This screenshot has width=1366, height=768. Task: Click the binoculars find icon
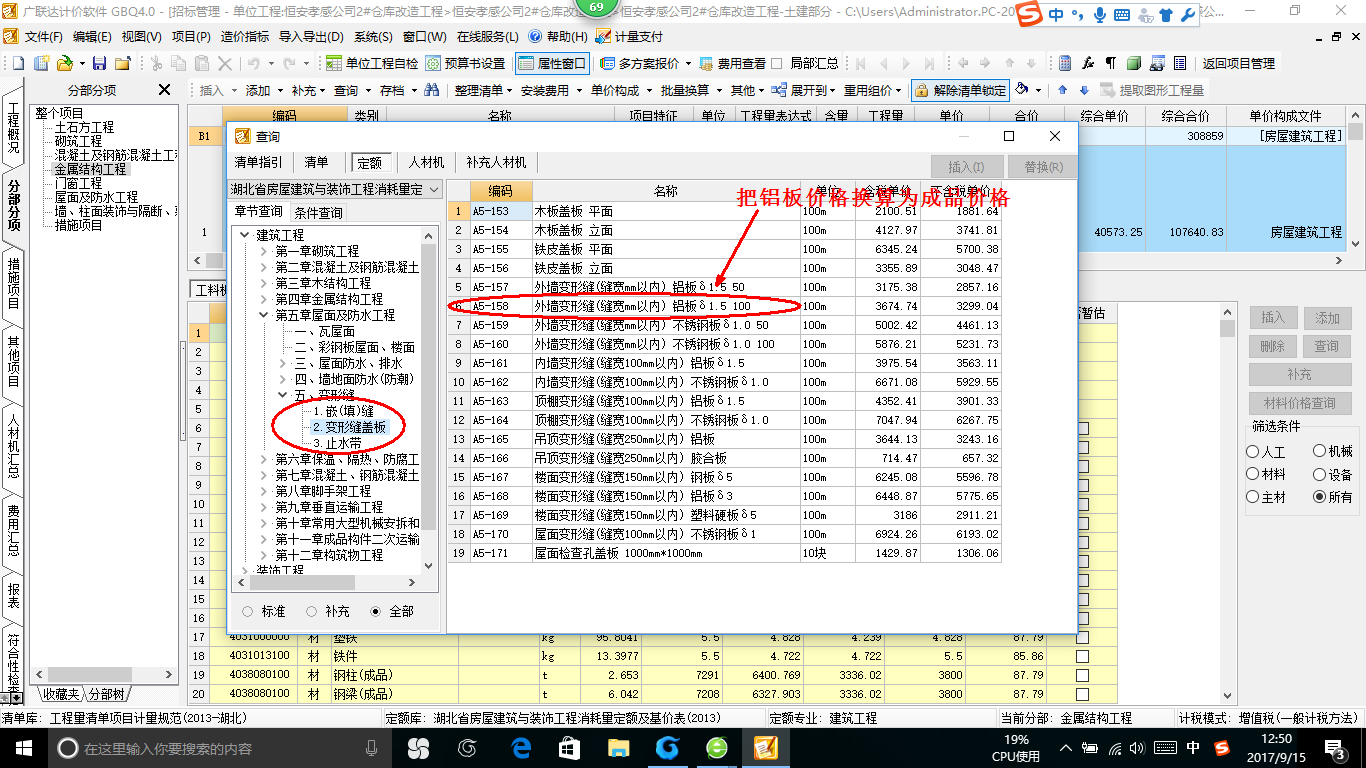click(432, 90)
